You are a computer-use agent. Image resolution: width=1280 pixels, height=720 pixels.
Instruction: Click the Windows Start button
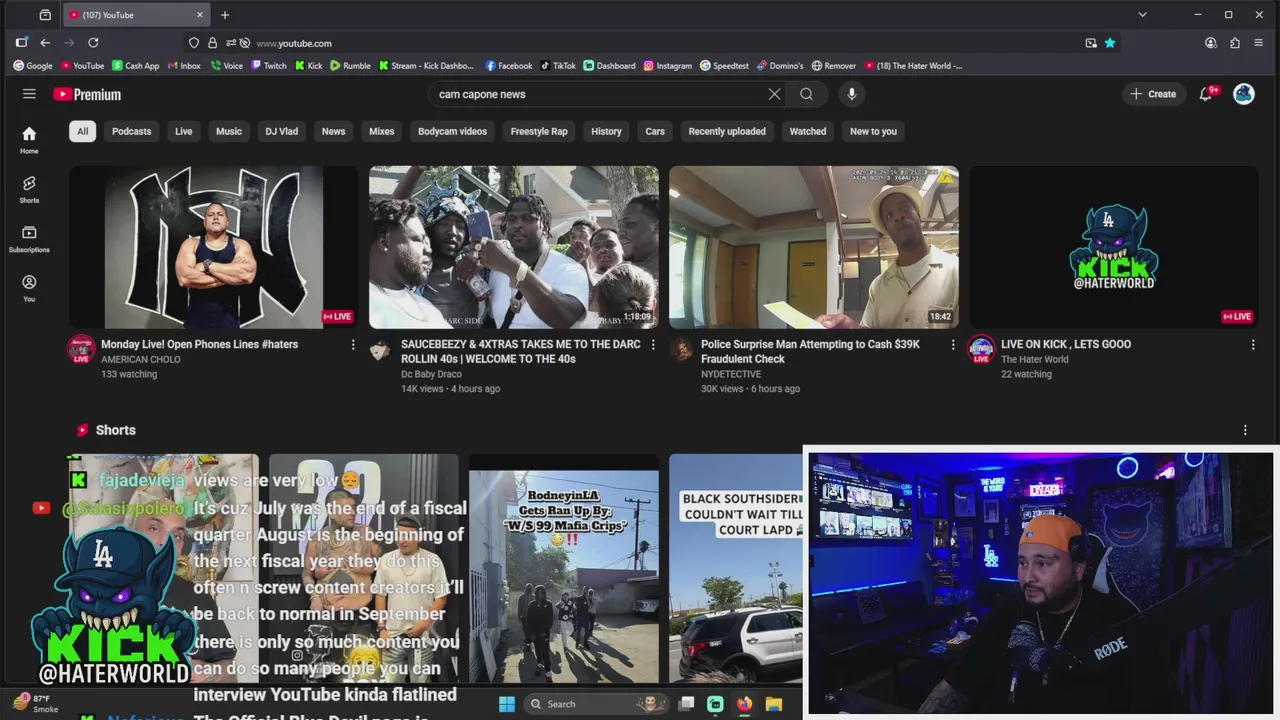(x=507, y=704)
